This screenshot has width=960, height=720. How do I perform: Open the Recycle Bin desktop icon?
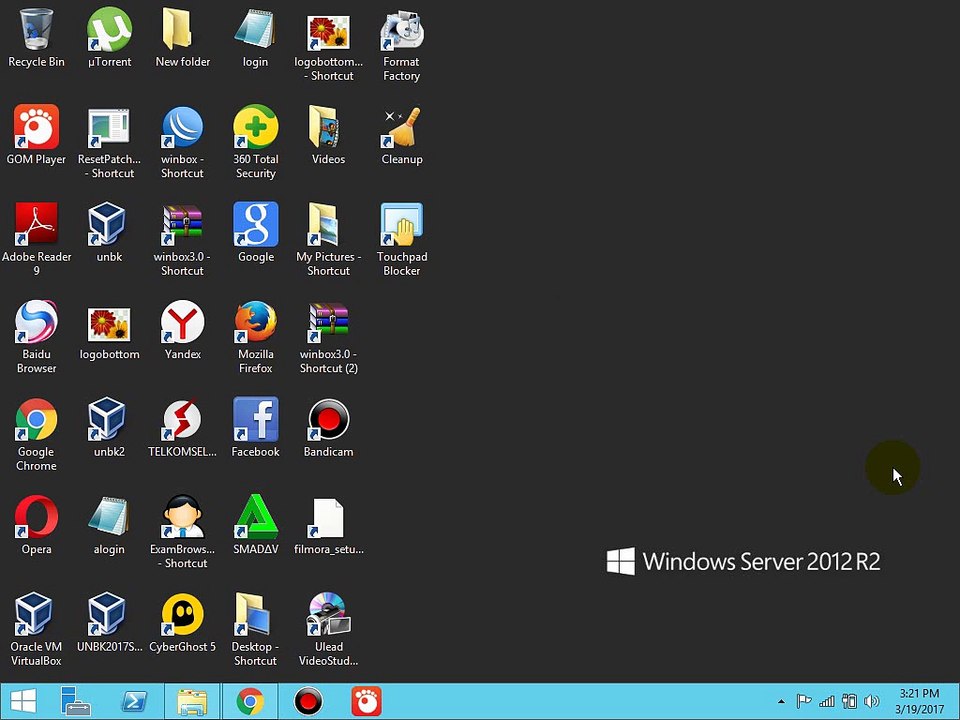click(36, 37)
